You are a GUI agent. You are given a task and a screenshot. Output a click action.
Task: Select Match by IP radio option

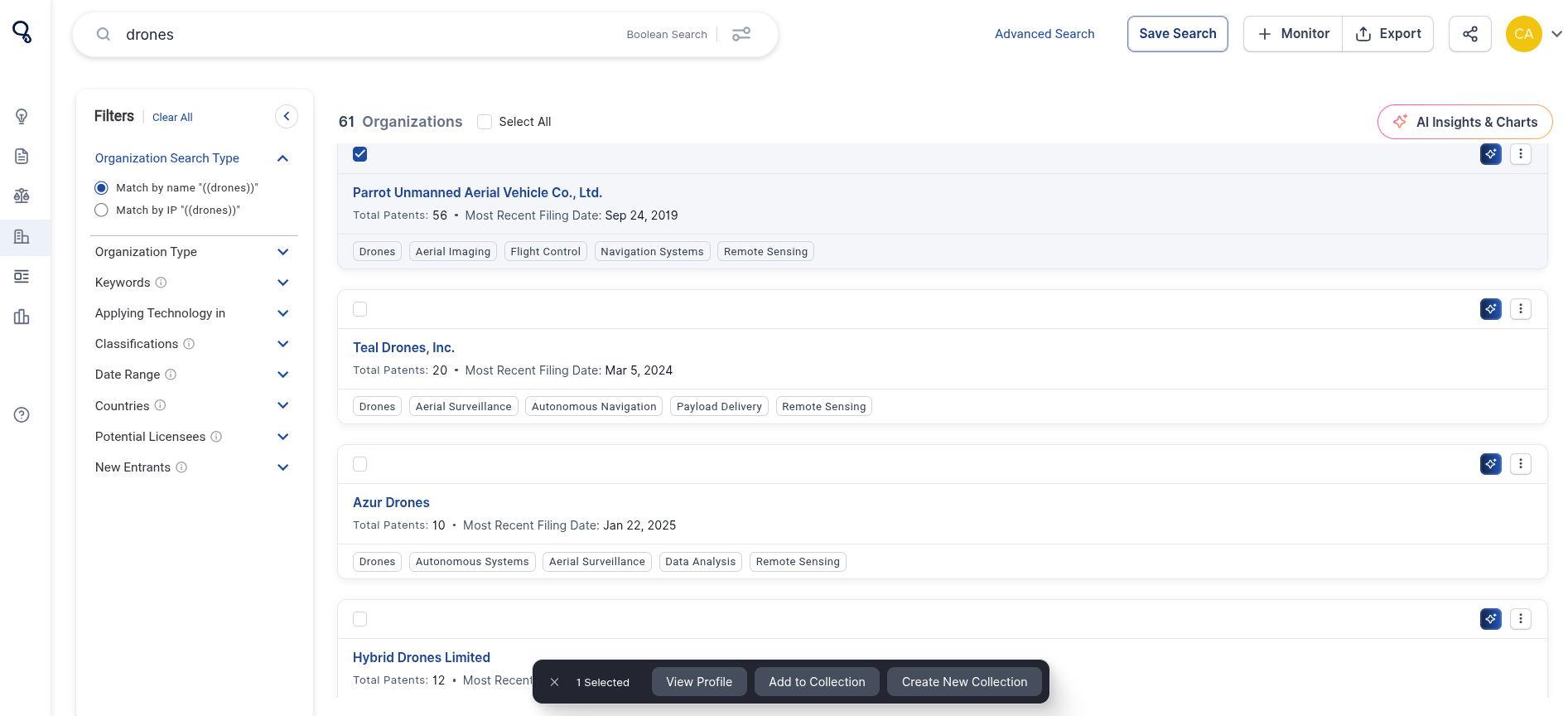101,210
